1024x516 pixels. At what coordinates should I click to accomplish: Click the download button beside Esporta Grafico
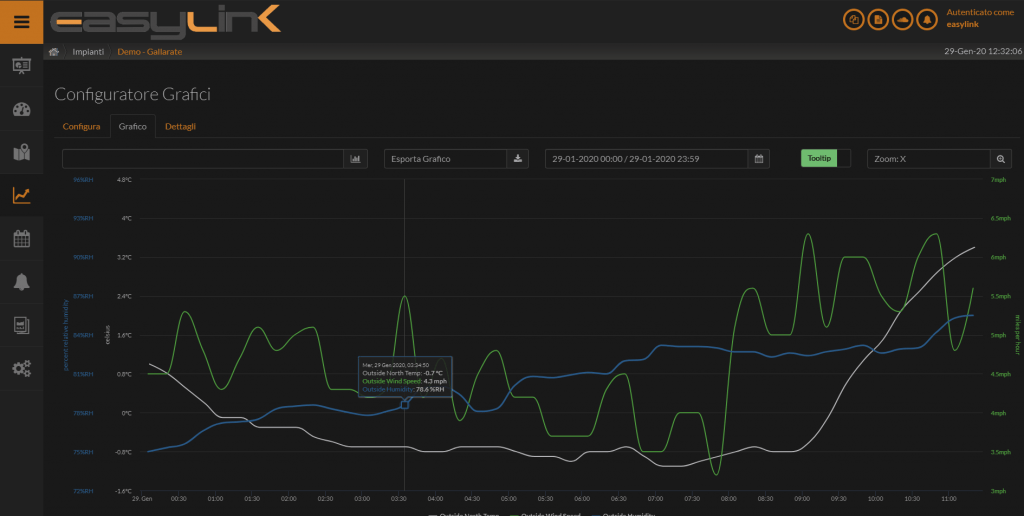pyautogui.click(x=518, y=159)
